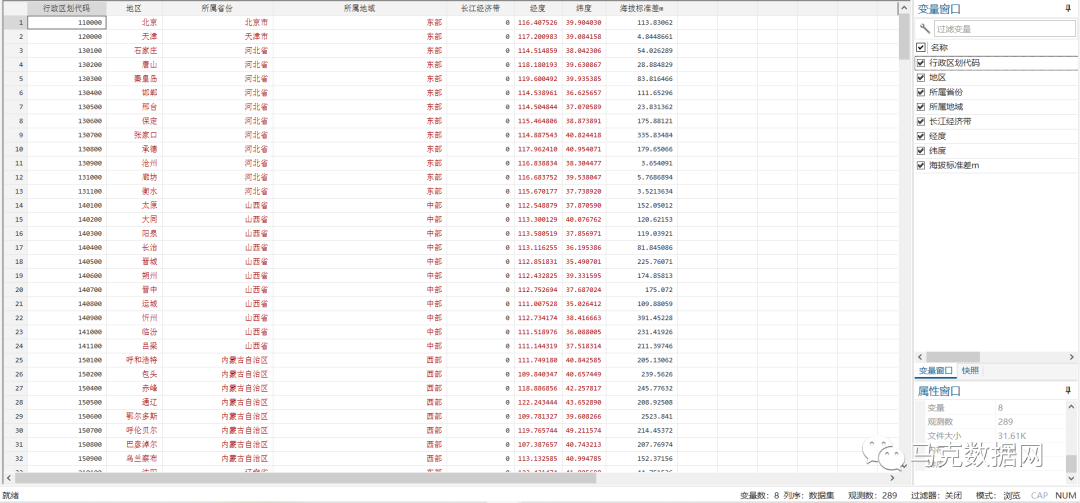Click elevation value 175.072
Viewport: 1080px width, 503px height.
coord(642,289)
